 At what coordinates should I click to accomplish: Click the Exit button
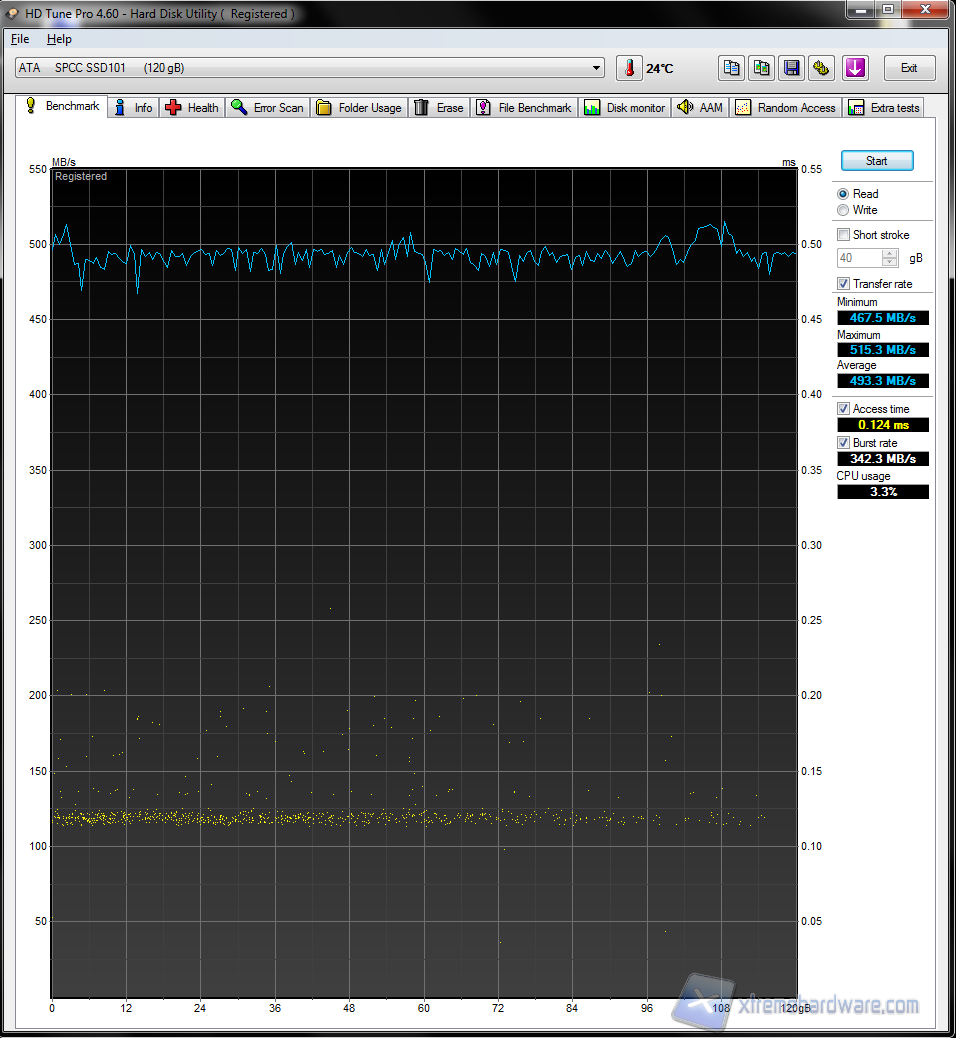point(909,68)
